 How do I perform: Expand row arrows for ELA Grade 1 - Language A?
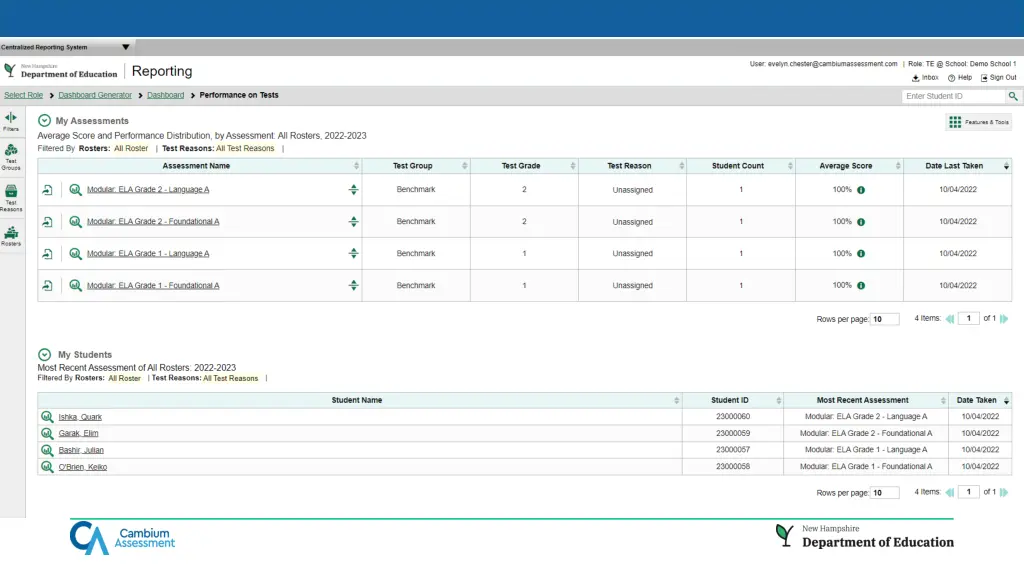coord(353,253)
